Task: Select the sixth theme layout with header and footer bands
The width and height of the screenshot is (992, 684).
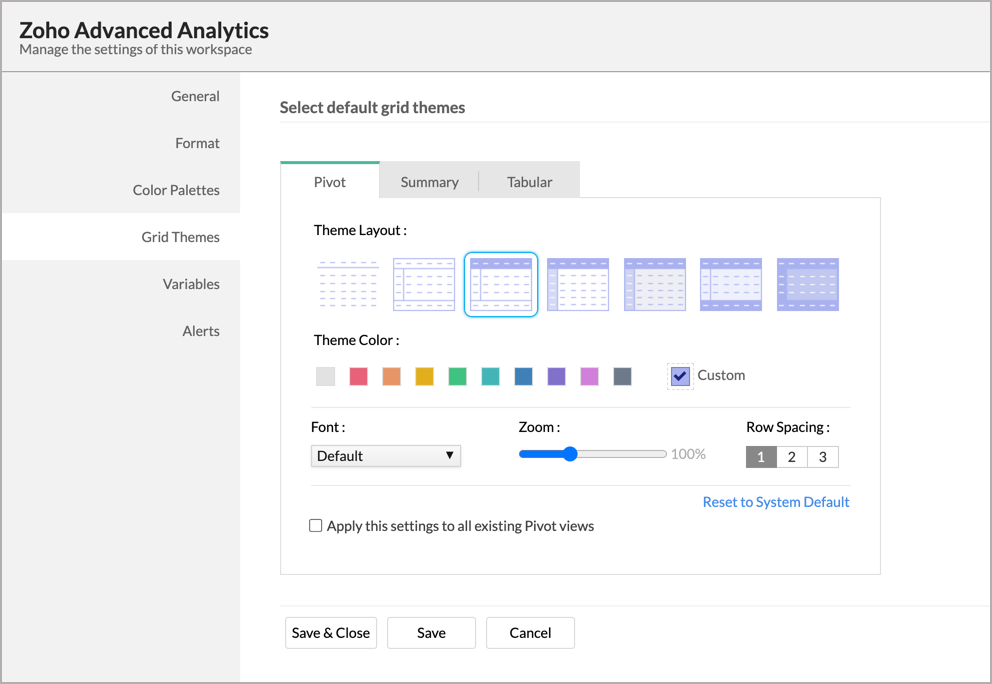Action: (731, 284)
